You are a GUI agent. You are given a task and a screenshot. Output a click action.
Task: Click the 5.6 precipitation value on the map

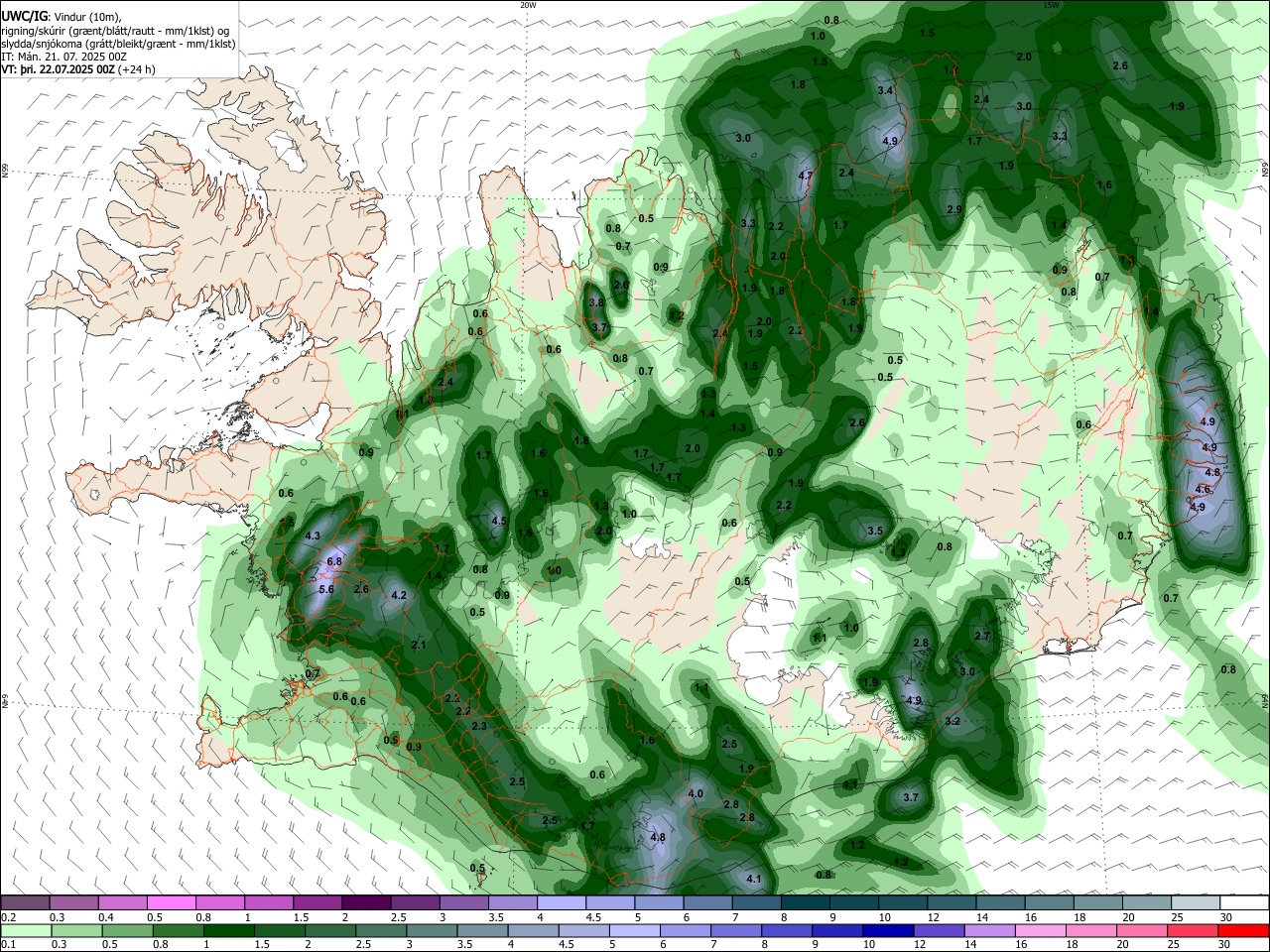[325, 589]
